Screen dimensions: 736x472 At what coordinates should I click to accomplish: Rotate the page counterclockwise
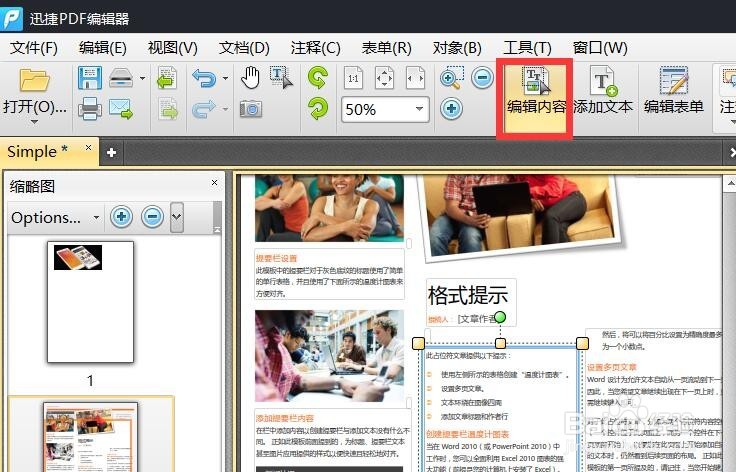pos(318,77)
